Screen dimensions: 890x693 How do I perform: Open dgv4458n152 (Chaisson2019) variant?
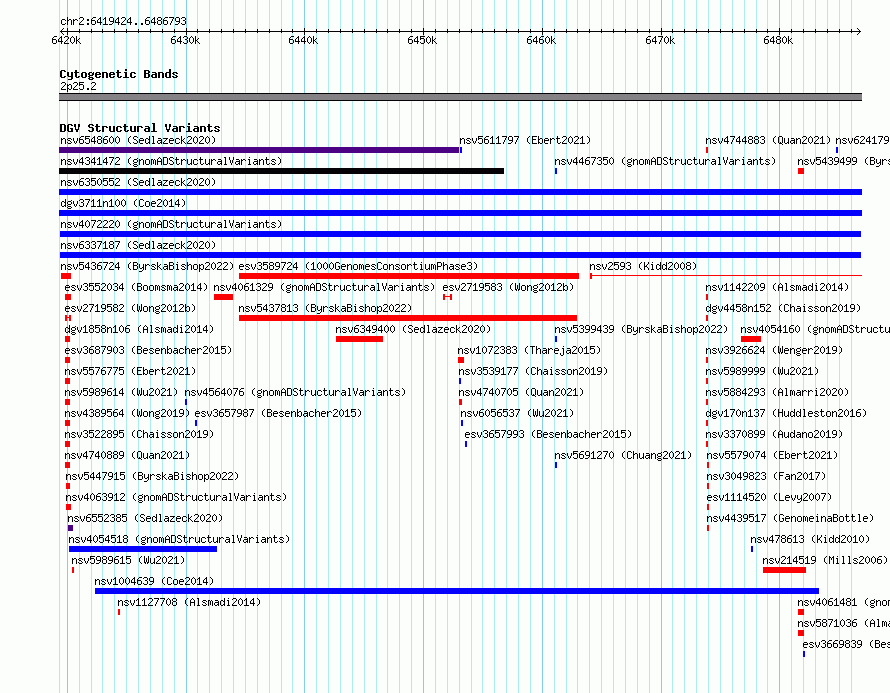pyautogui.click(x=783, y=308)
